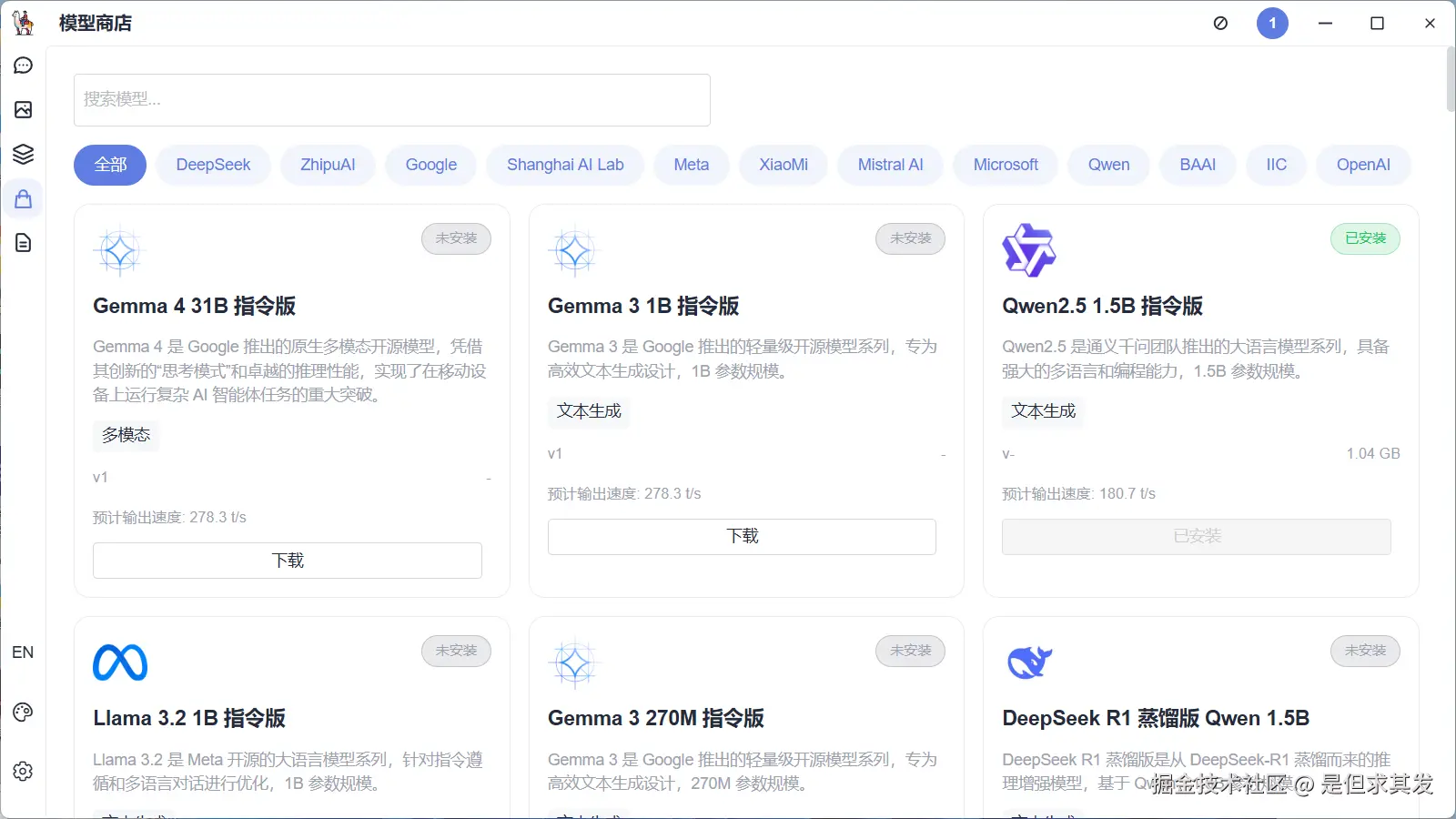Click the Gemma 3 1B model logo

(x=574, y=251)
